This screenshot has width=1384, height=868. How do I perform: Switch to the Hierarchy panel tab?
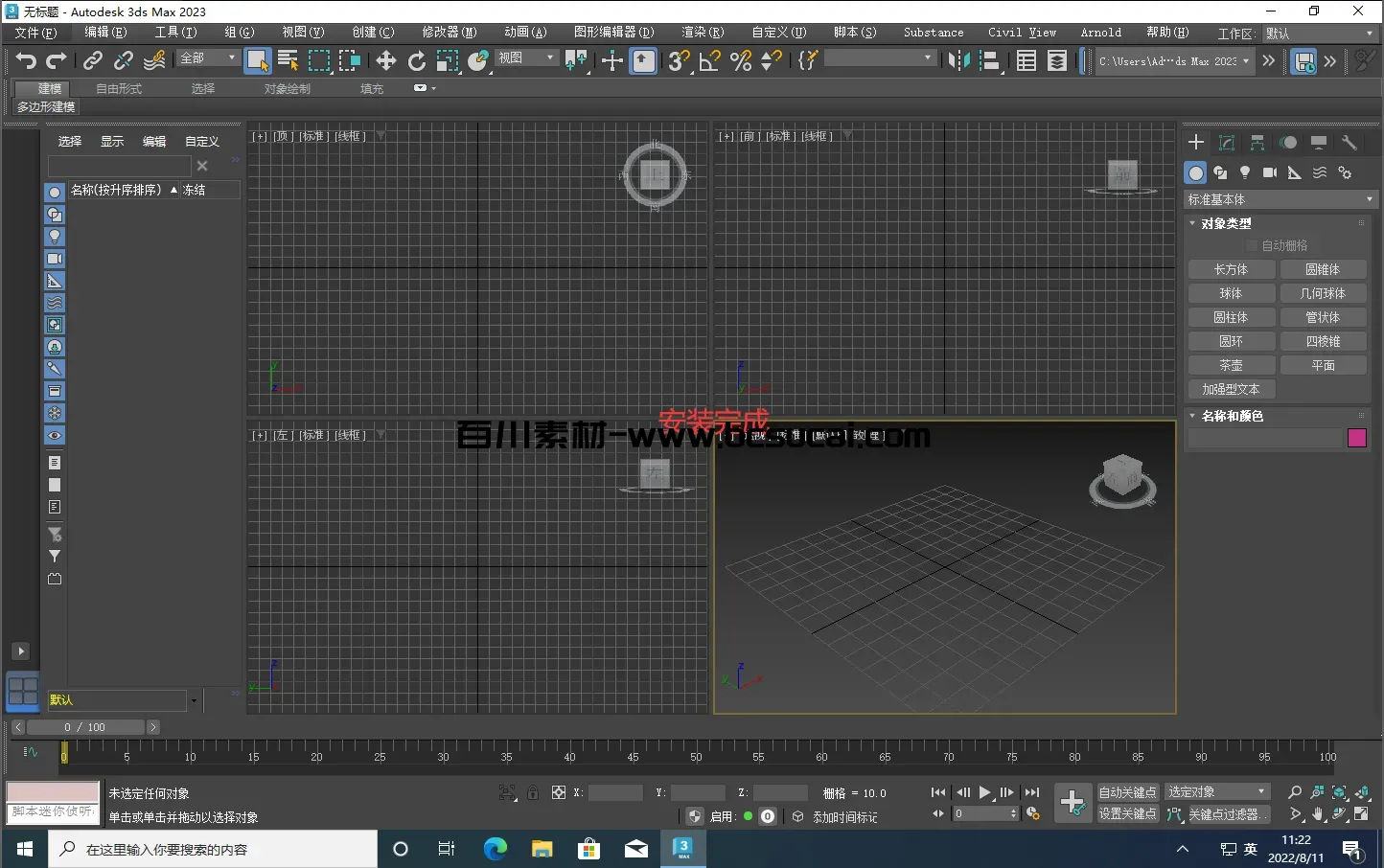click(1257, 143)
